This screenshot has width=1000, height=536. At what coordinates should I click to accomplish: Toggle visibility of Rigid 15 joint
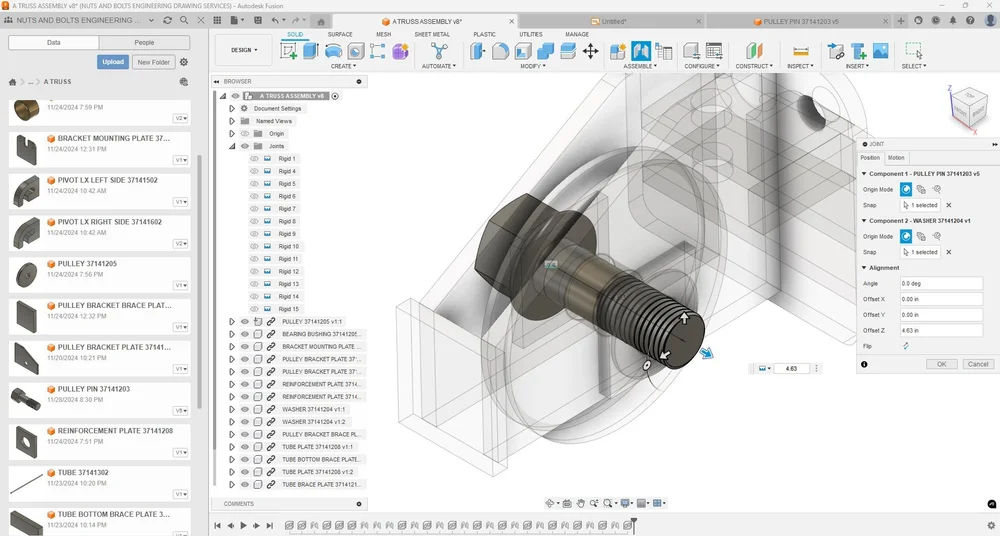[254, 309]
